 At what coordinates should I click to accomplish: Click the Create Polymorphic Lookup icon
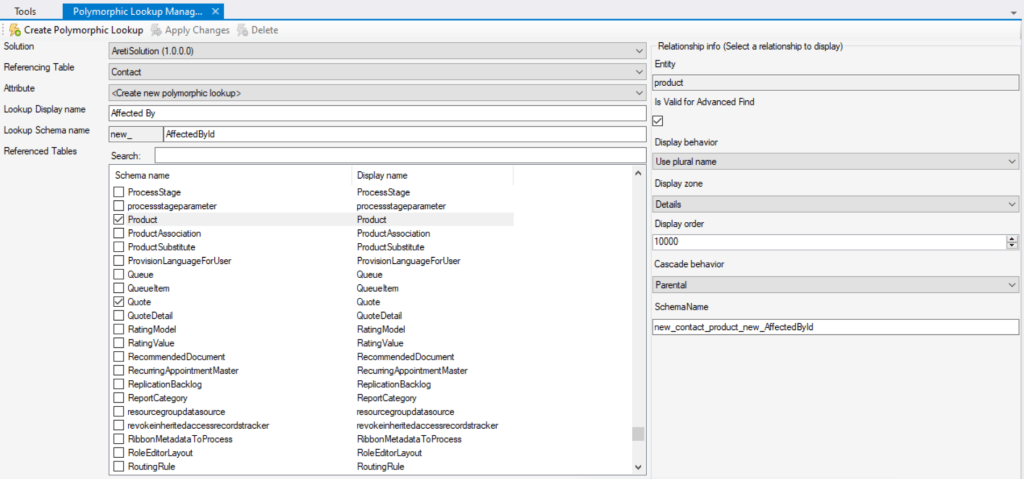point(15,30)
